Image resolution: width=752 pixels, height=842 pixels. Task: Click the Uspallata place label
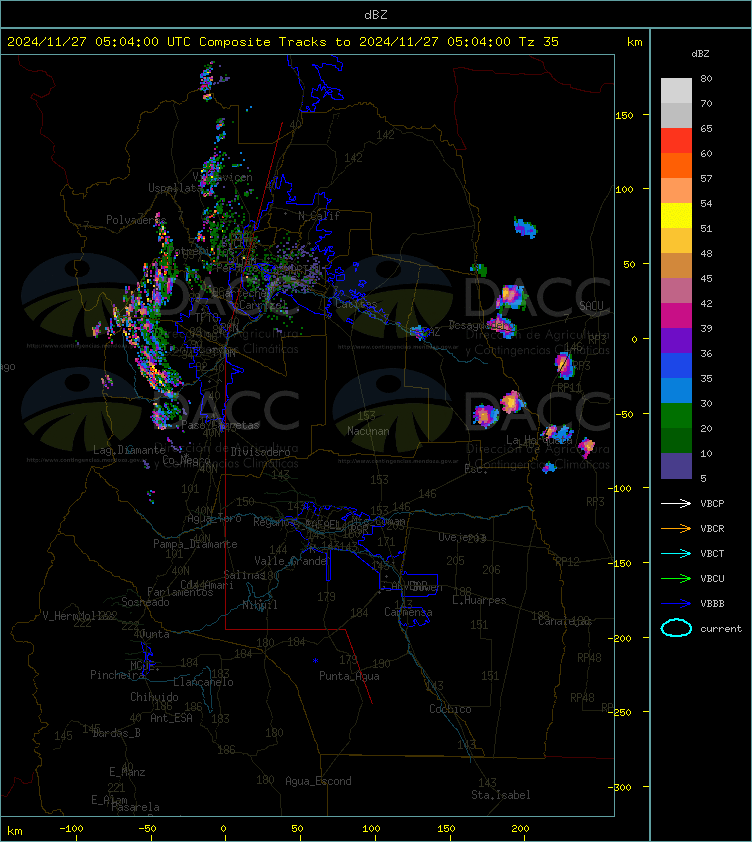pyautogui.click(x=175, y=188)
